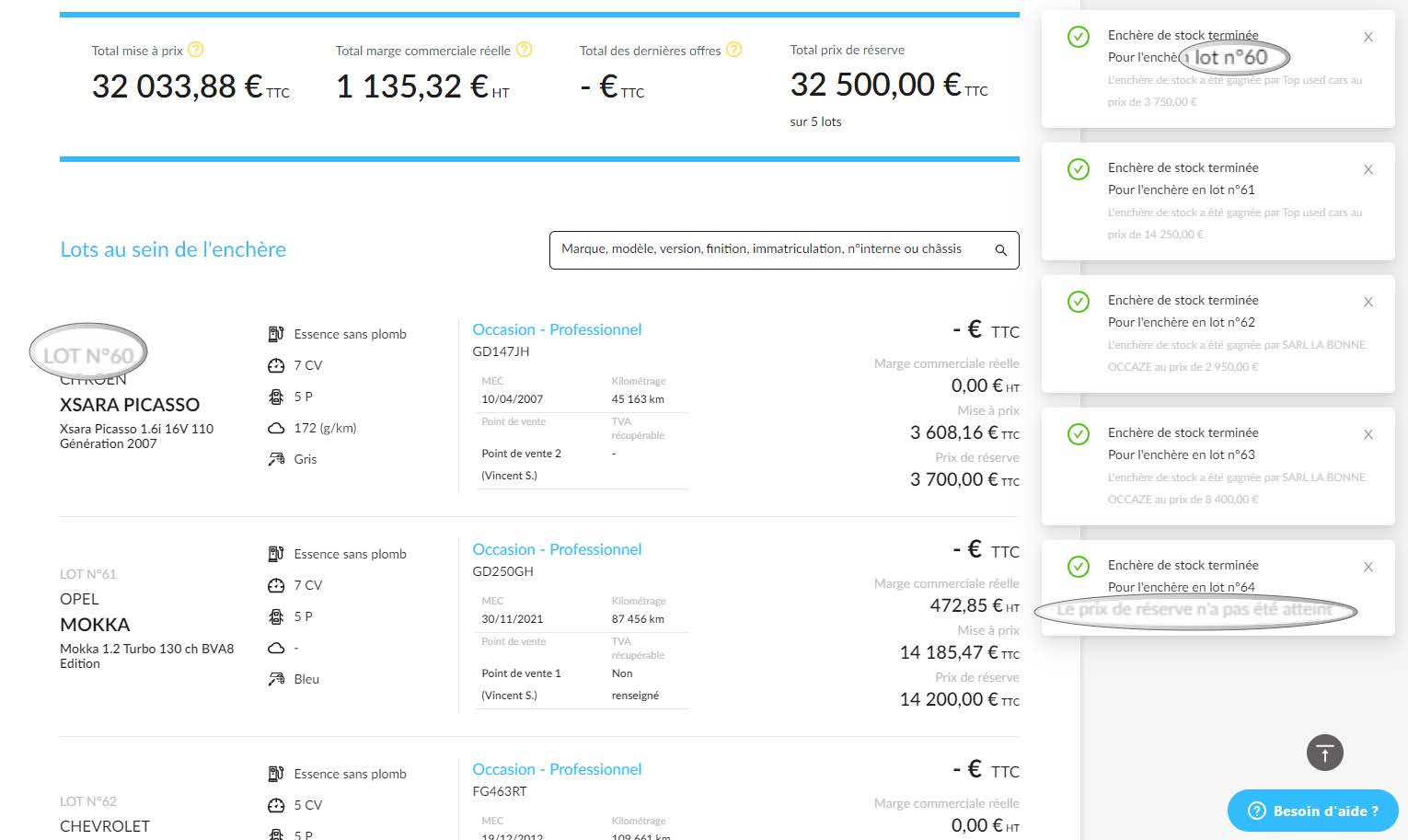Close the lot n°63 notification
This screenshot has width=1408, height=840.
[x=1368, y=434]
